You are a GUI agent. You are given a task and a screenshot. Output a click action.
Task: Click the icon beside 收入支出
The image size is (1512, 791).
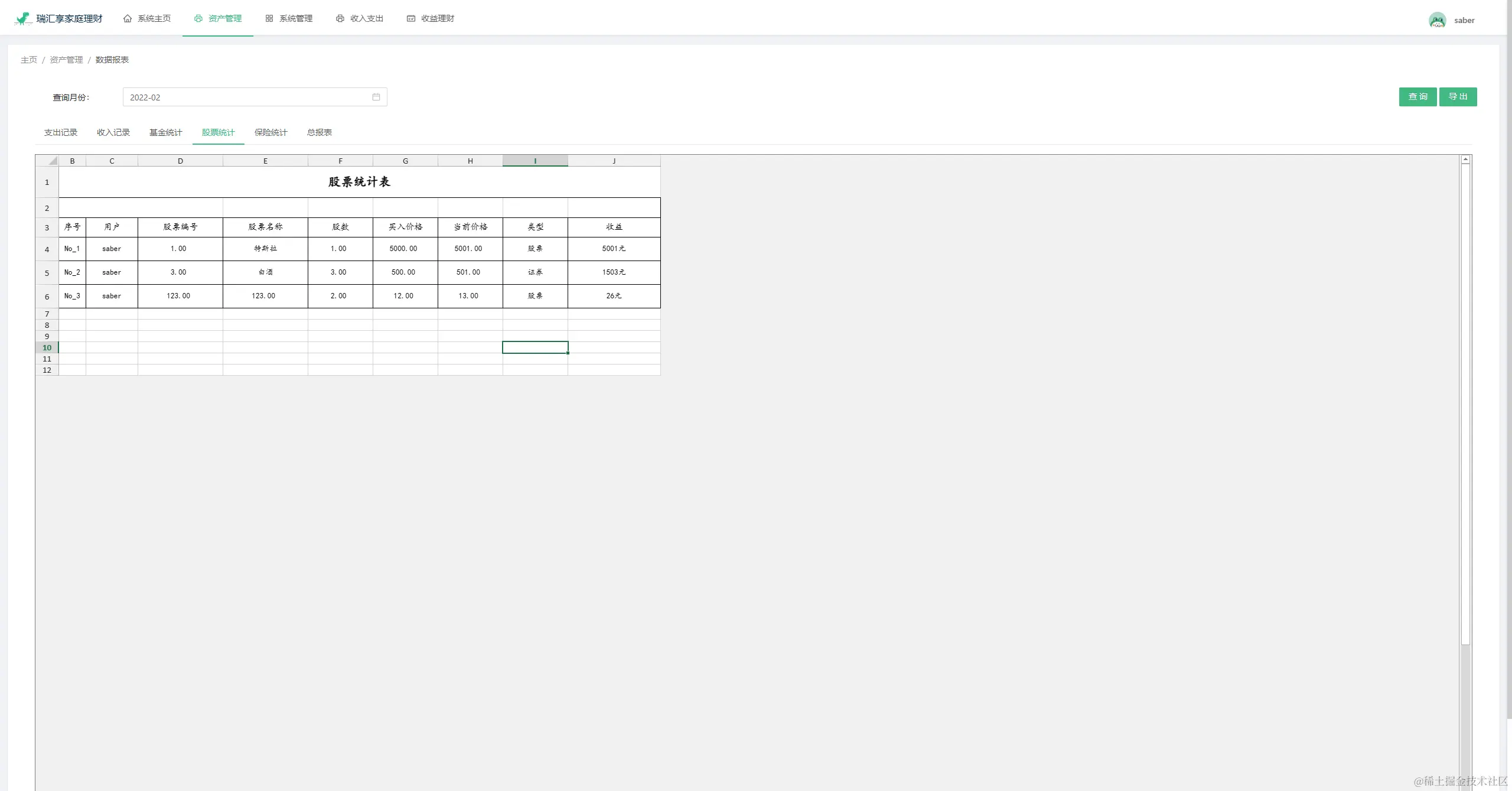point(340,19)
